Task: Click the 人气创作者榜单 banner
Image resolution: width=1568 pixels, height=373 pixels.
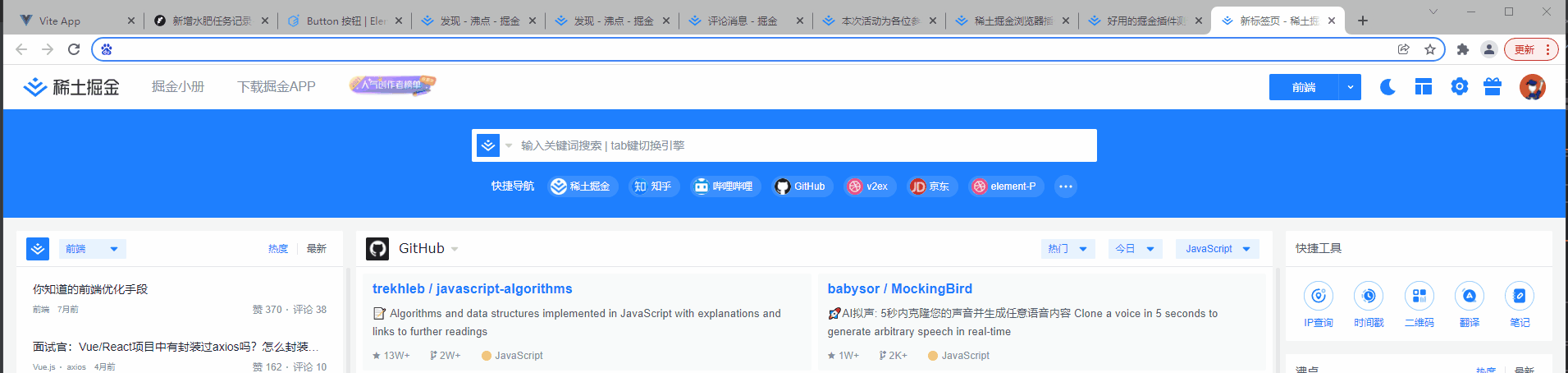Action: click(392, 85)
